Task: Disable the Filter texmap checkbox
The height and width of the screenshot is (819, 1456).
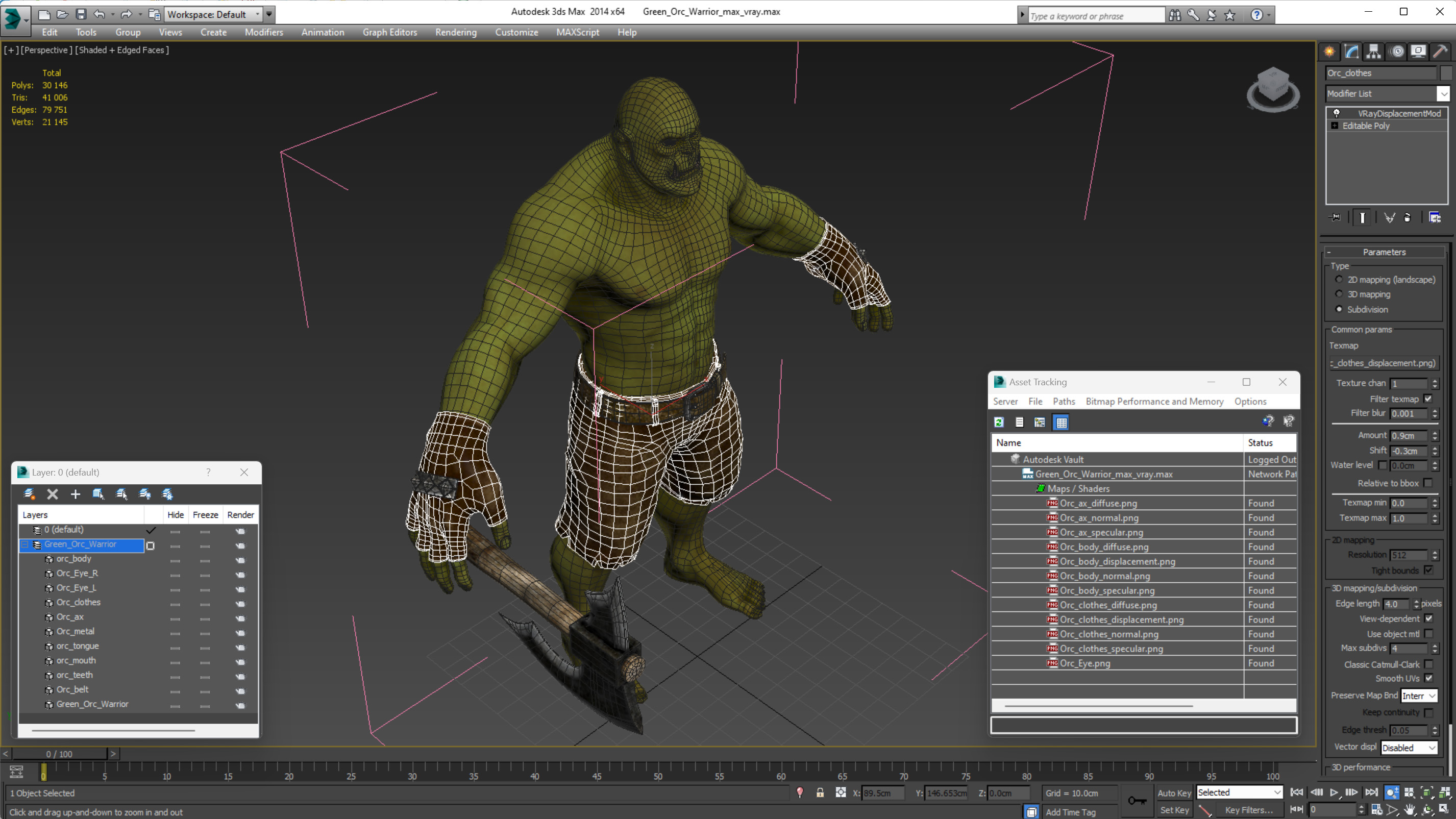Action: pos(1428,399)
